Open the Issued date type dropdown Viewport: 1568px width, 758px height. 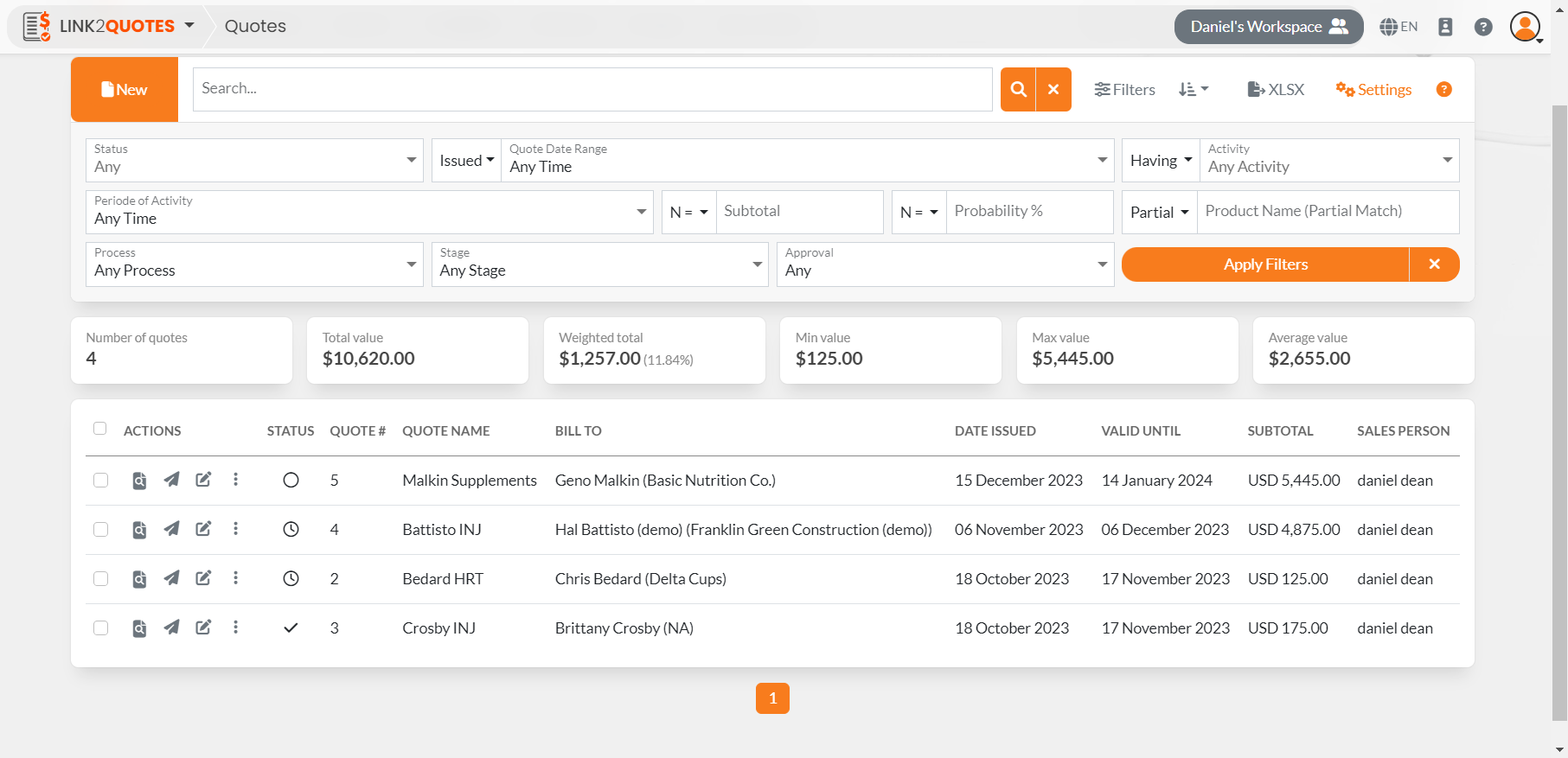[x=466, y=160]
